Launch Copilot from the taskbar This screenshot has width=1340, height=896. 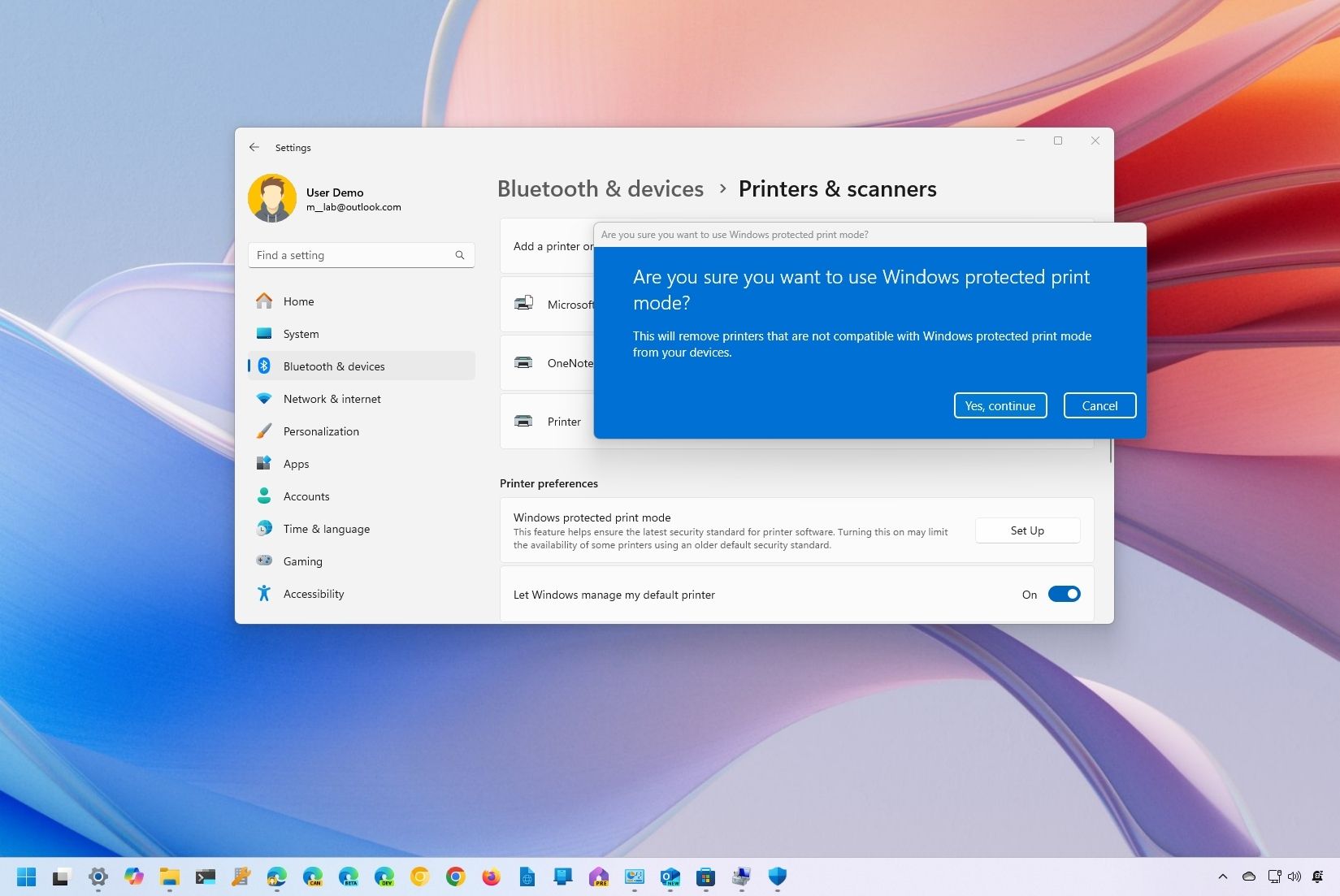point(133,877)
